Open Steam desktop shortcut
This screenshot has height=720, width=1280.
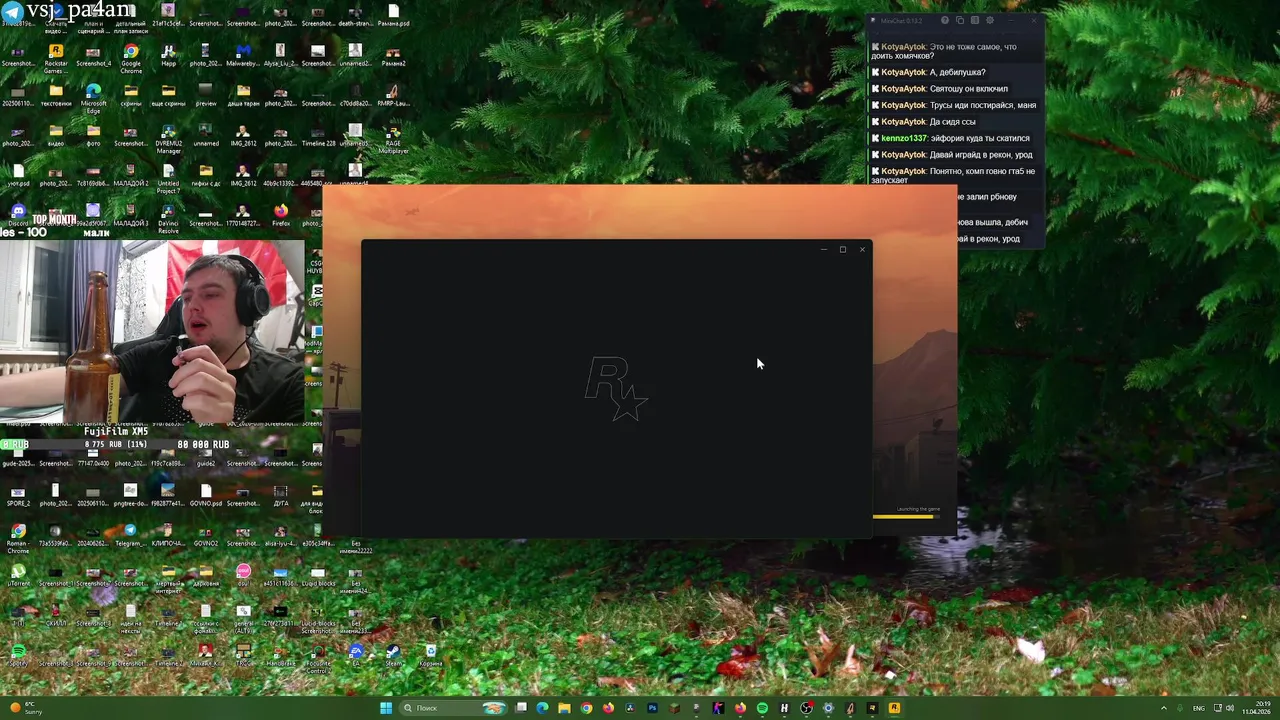click(393, 656)
